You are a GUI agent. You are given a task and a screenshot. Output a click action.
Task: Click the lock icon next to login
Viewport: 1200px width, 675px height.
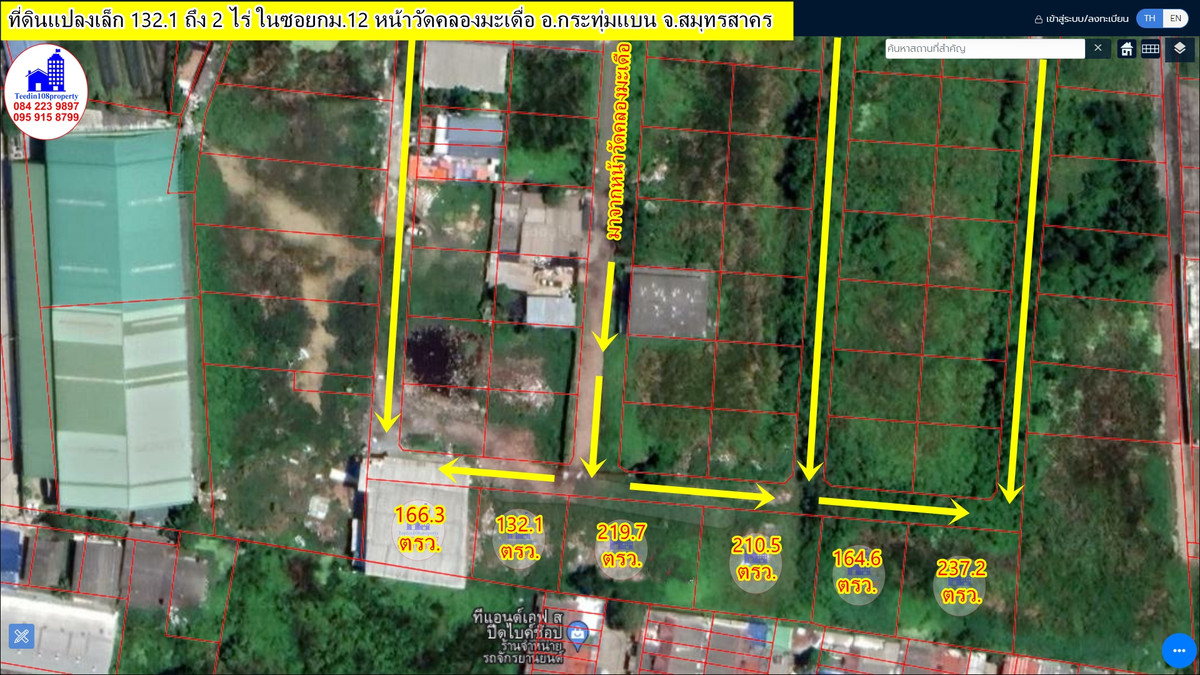coord(1038,19)
